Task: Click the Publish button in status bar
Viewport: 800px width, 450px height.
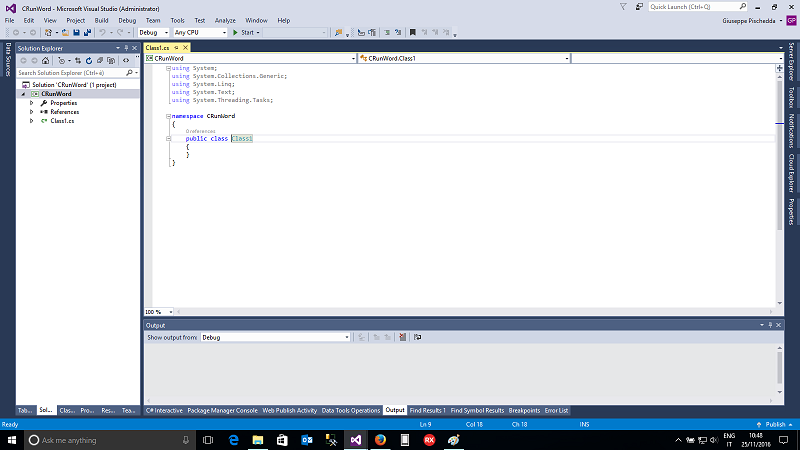Action: click(775, 424)
